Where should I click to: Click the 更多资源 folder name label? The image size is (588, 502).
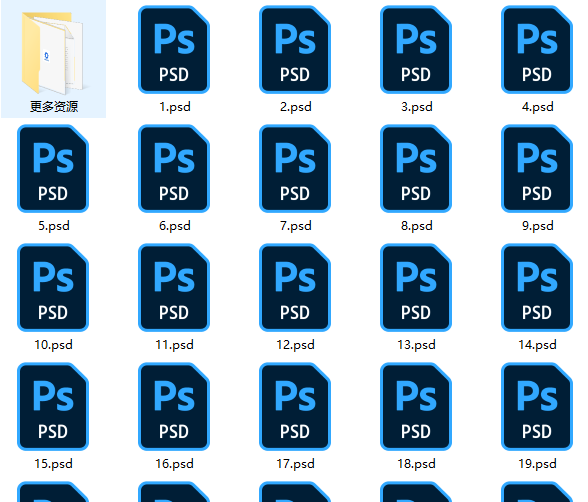click(x=54, y=107)
